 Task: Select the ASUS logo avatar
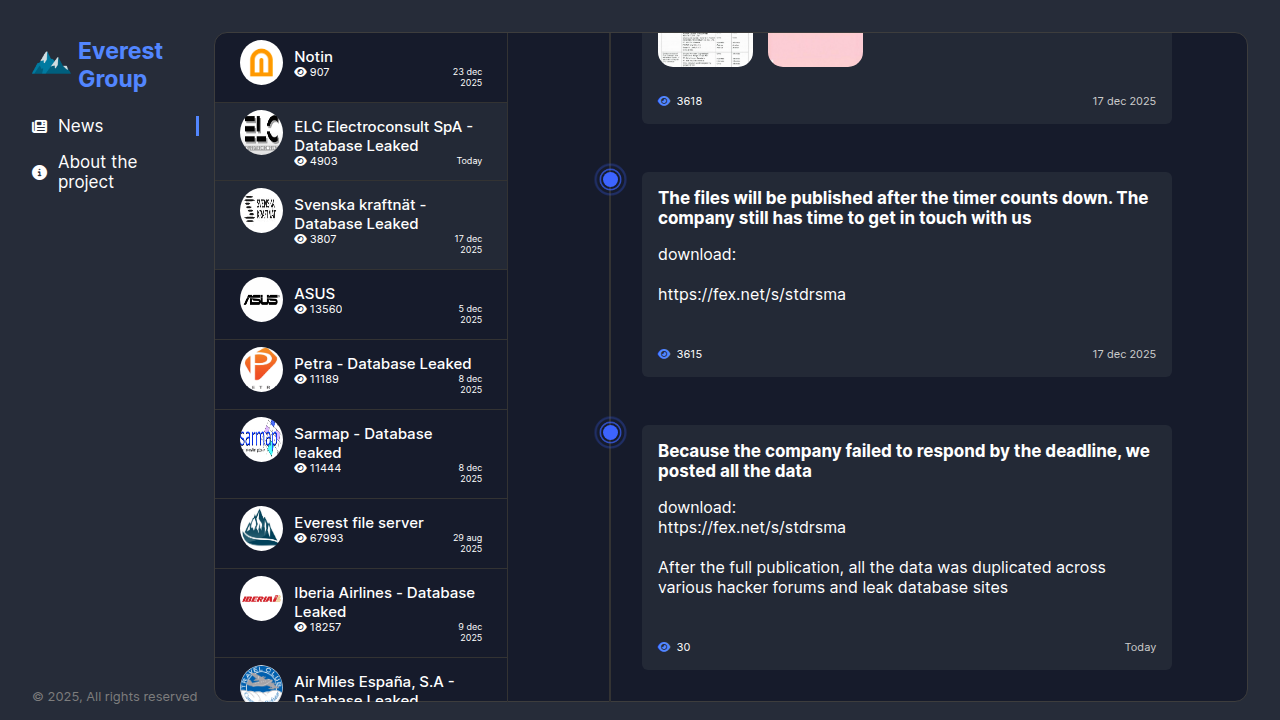pyautogui.click(x=262, y=300)
